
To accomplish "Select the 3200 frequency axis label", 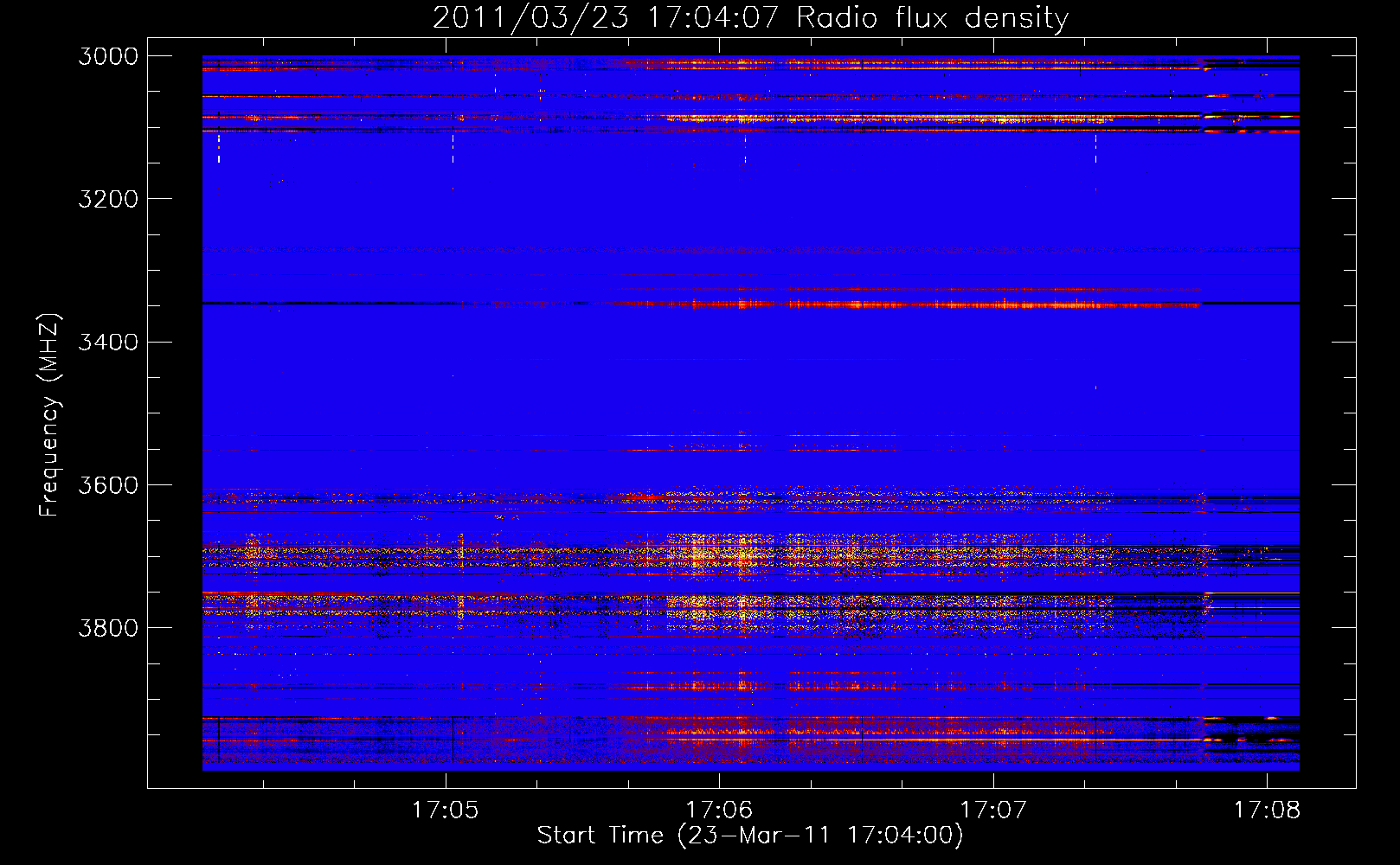I will coord(108,199).
